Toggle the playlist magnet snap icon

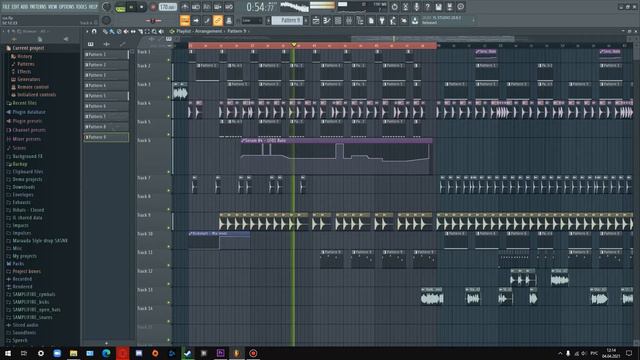(x=94, y=31)
